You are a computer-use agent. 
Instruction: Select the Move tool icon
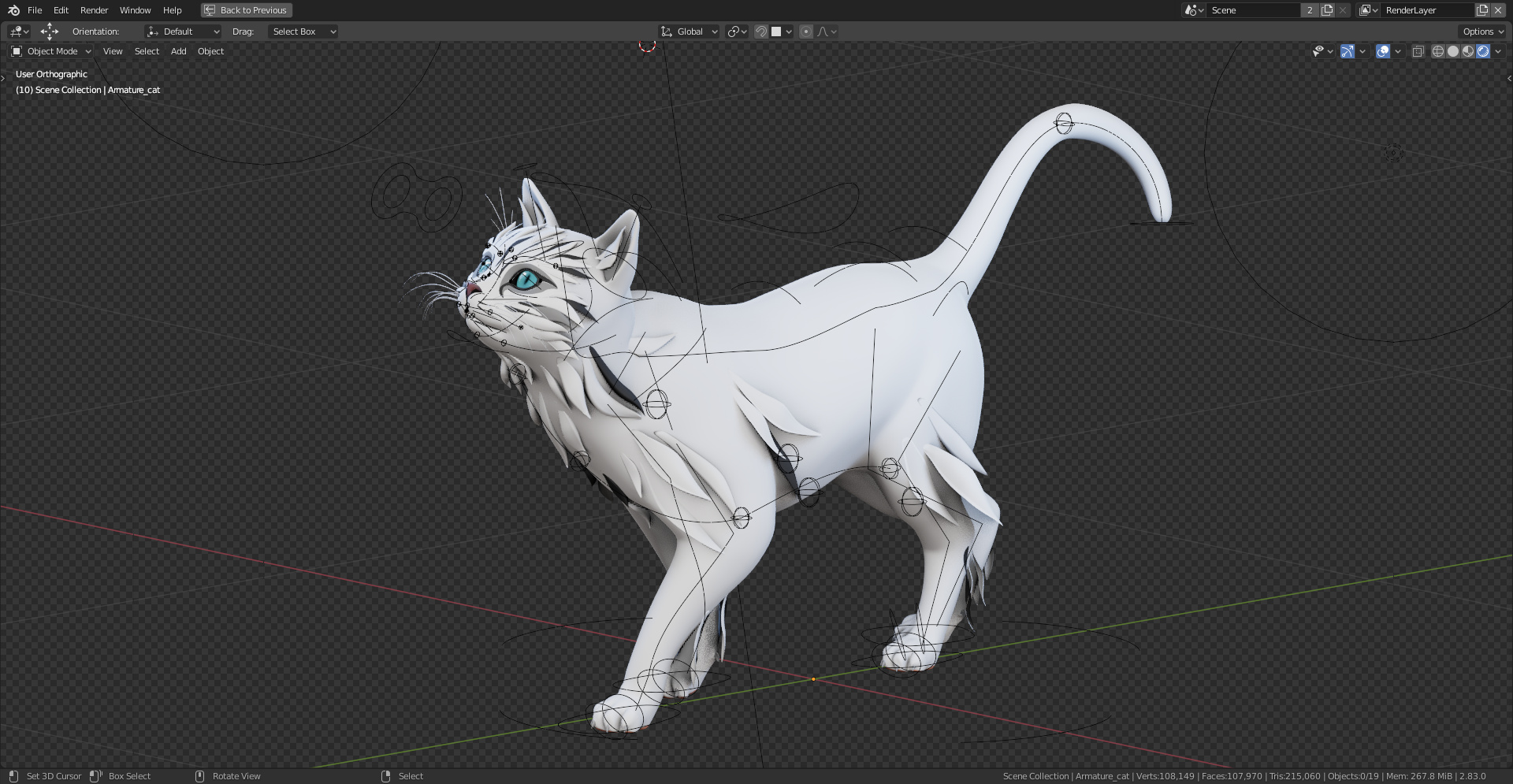point(50,32)
